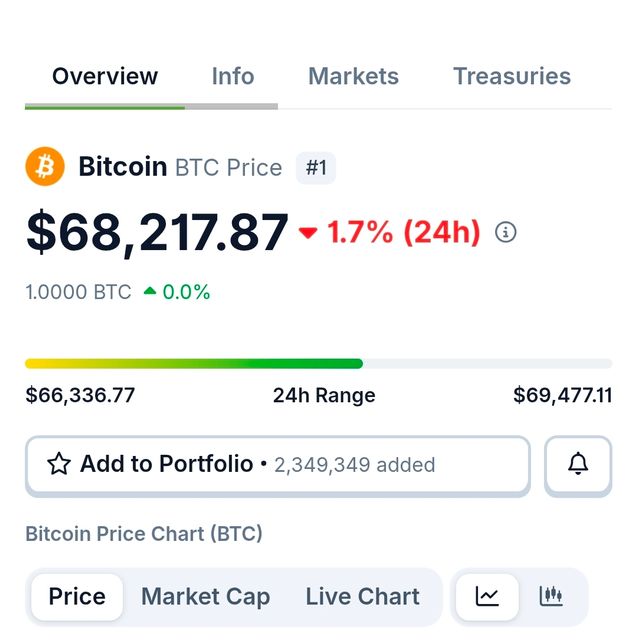
Task: Select the Live Chart toggle
Action: point(362,597)
